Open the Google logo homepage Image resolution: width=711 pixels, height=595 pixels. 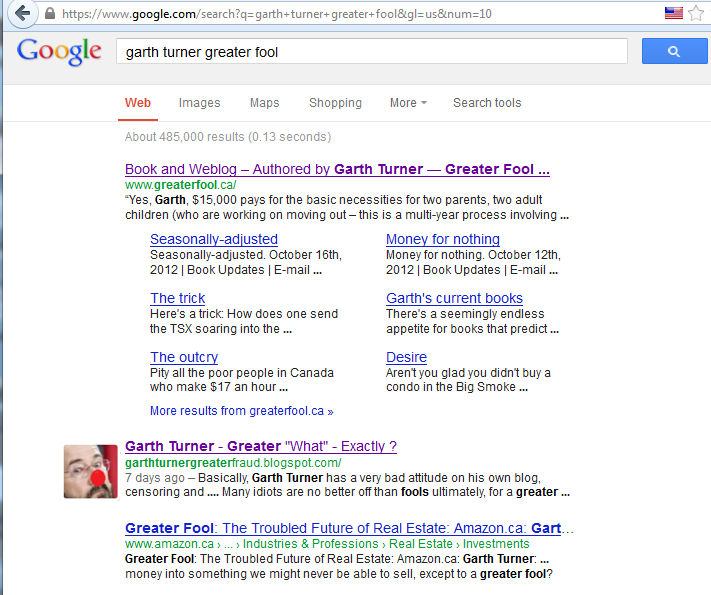(59, 51)
